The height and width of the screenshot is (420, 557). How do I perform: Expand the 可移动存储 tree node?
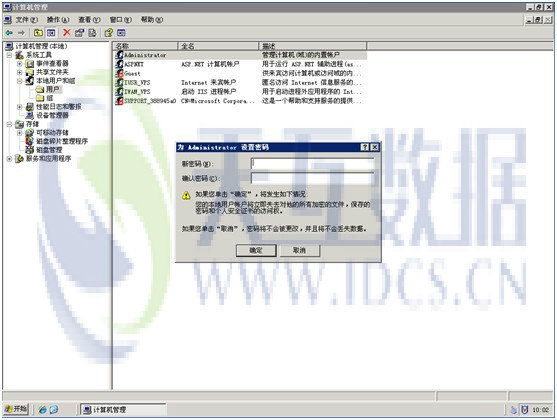click(x=20, y=133)
